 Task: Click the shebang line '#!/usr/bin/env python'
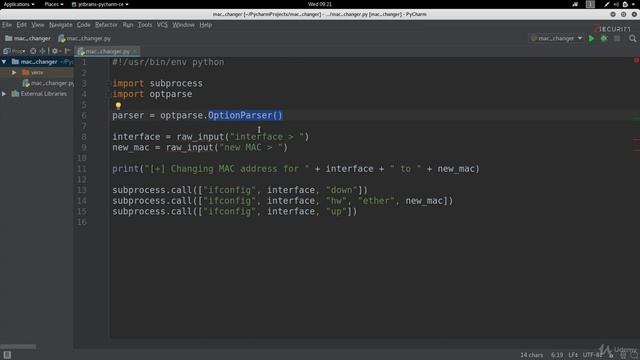pos(168,62)
